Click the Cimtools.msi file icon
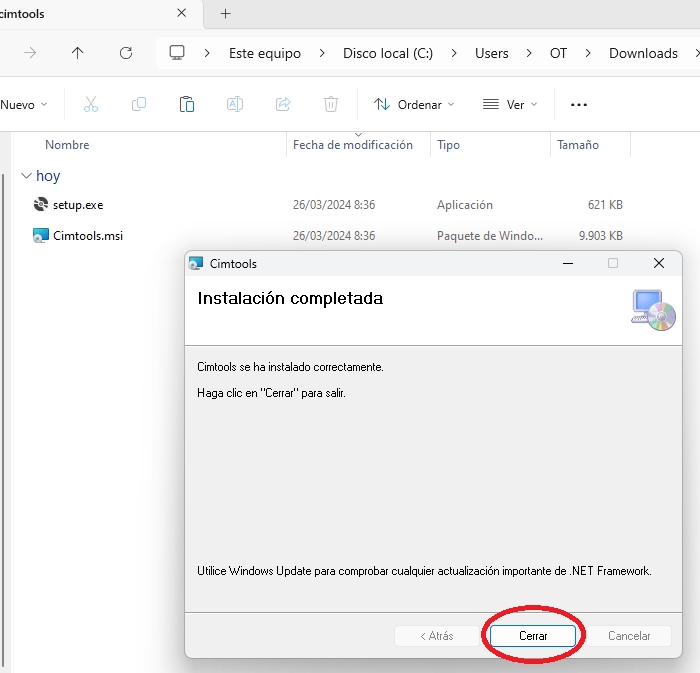The image size is (700, 673). (x=41, y=235)
